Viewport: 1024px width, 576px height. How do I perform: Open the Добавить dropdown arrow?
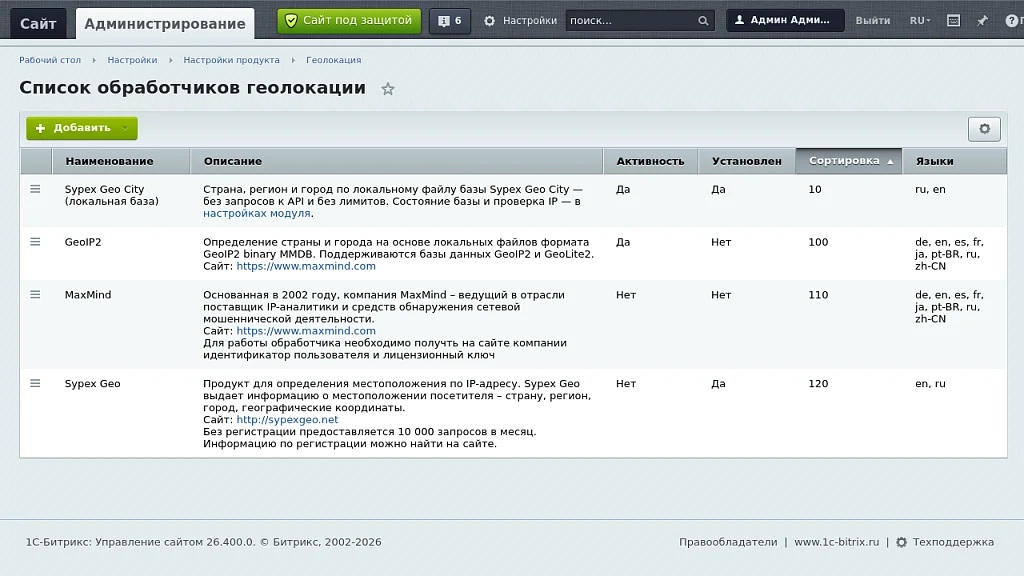tap(125, 128)
